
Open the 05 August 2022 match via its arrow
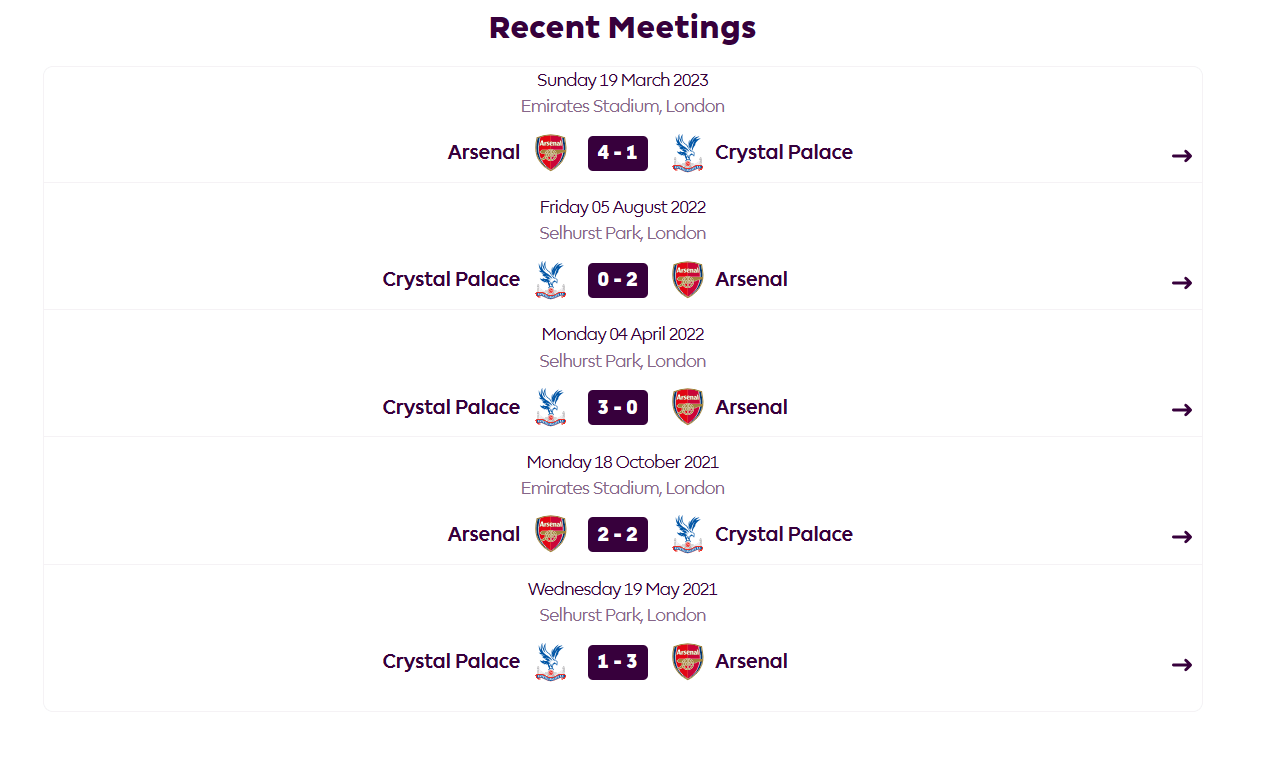1182,282
